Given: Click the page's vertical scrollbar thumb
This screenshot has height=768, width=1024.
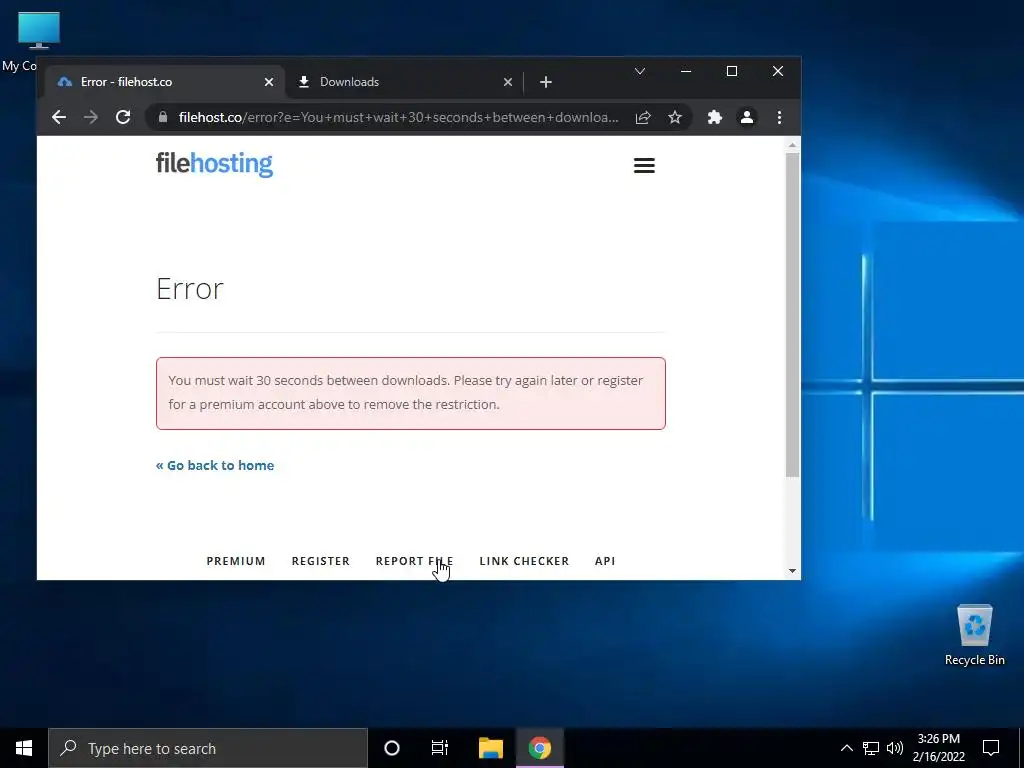Looking at the screenshot, I should pyautogui.click(x=792, y=315).
